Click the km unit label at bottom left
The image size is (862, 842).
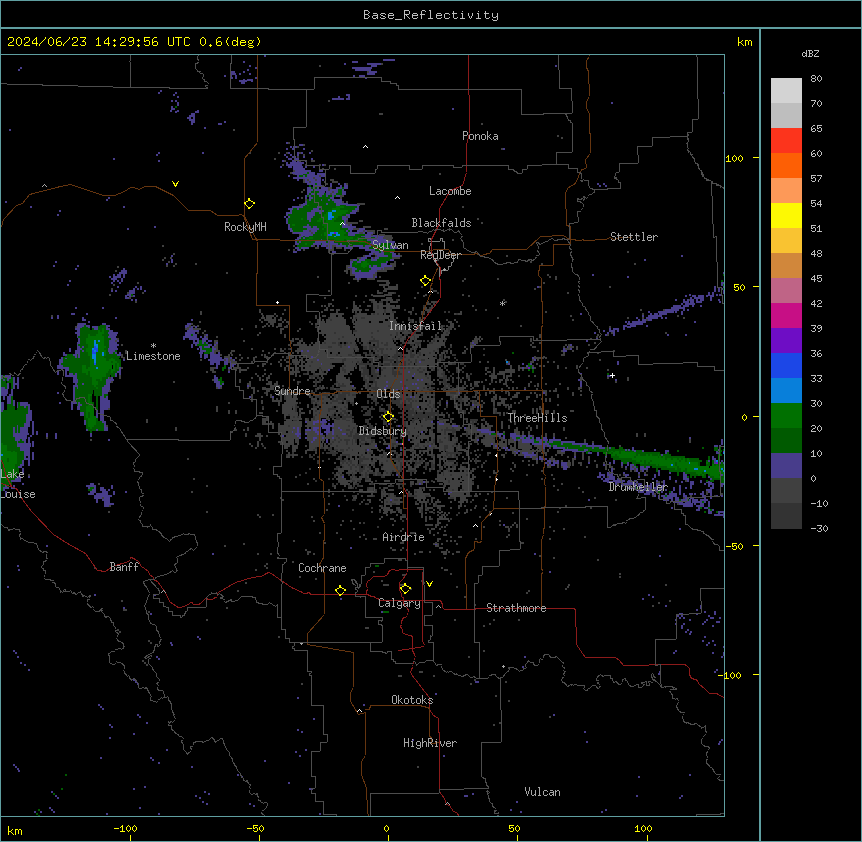point(15,830)
